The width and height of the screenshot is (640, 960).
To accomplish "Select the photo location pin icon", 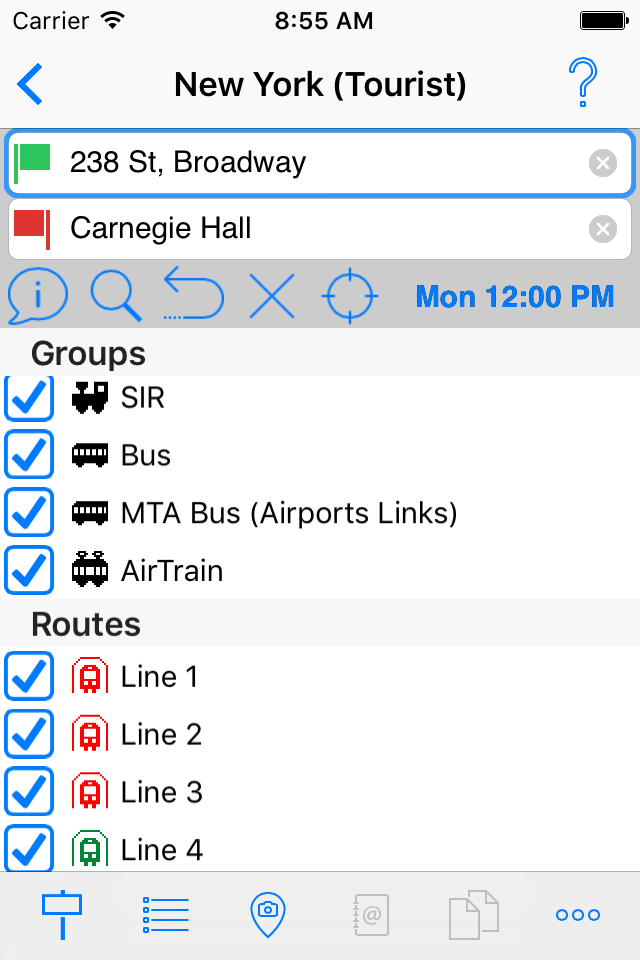I will [267, 914].
